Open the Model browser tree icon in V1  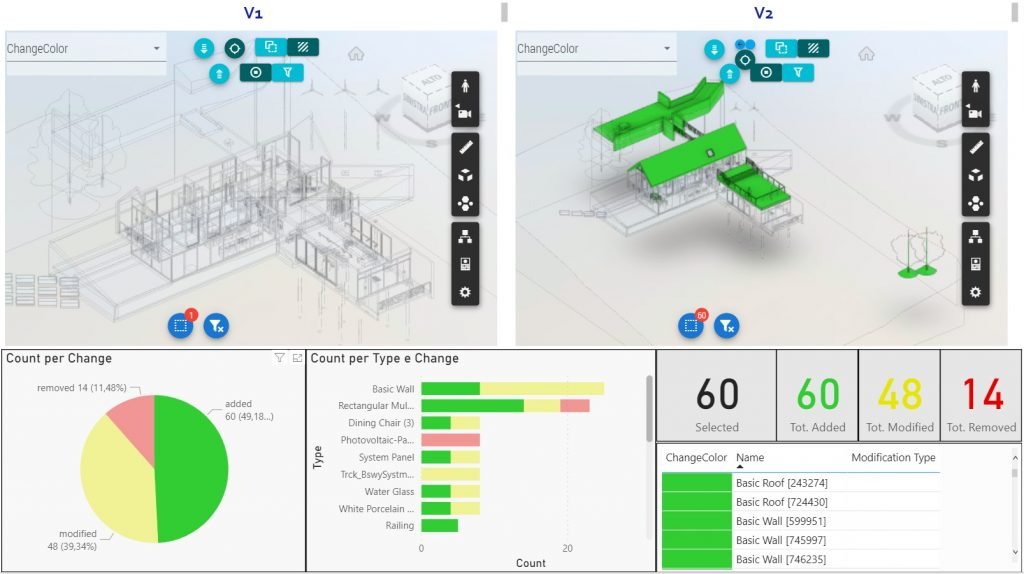pyautogui.click(x=465, y=236)
